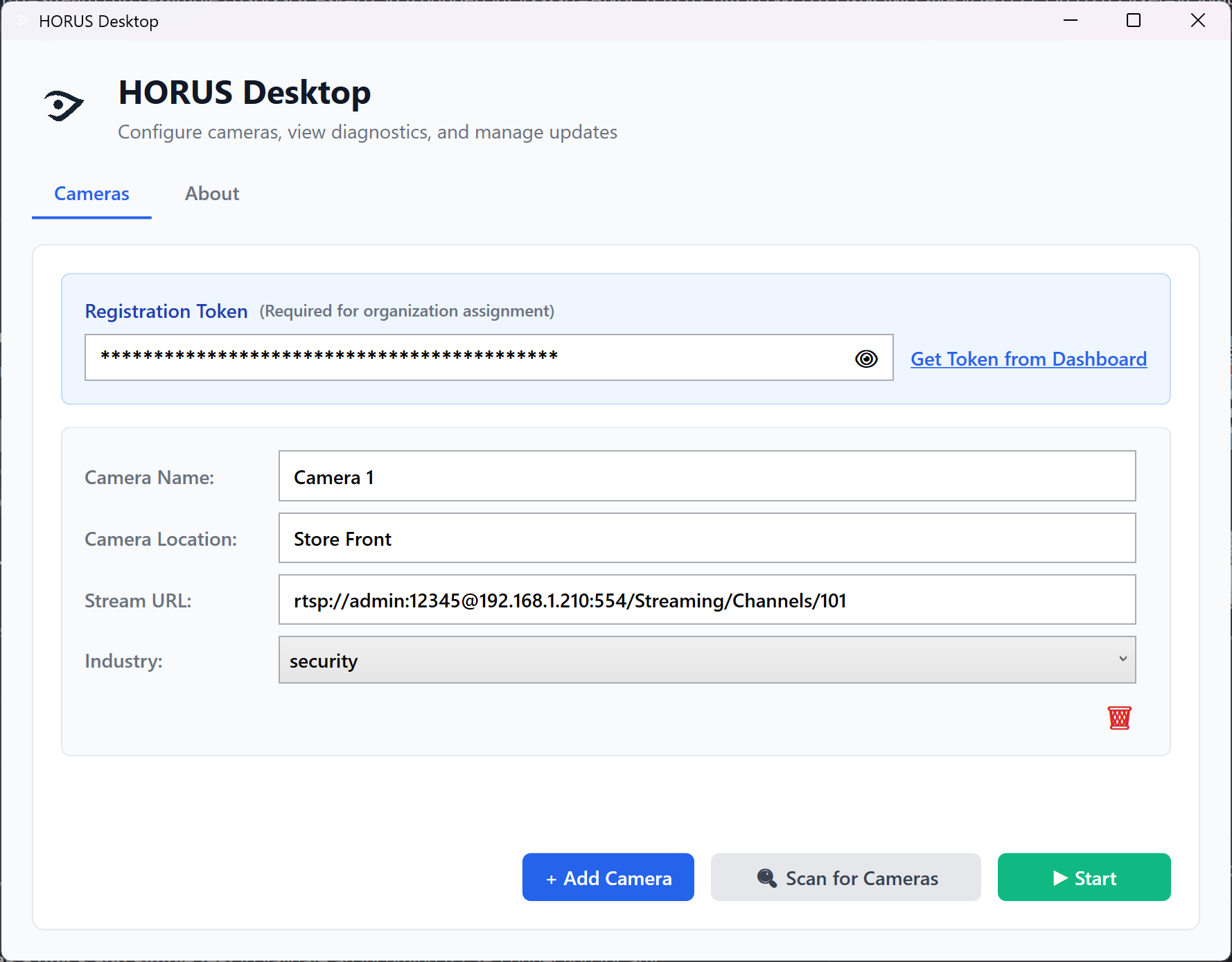Click the 'Camera Name:' label
This screenshot has width=1232, height=962.
(x=149, y=477)
